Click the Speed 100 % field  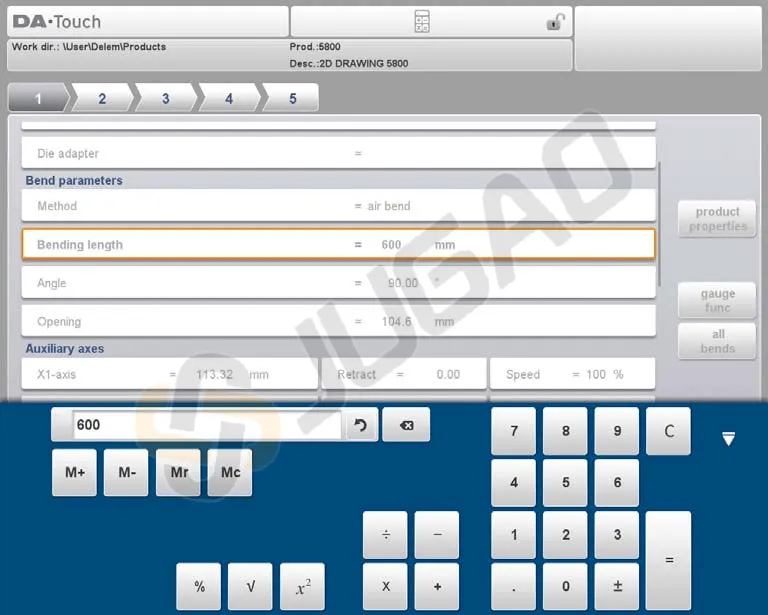(572, 374)
